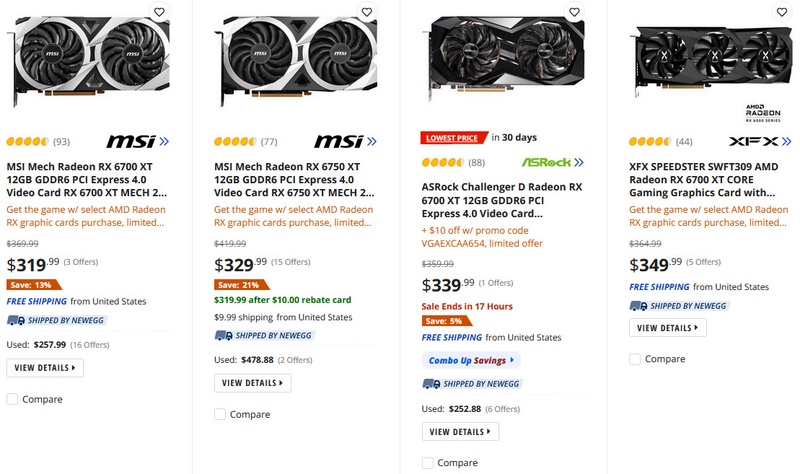
Task: Click wishlist heart on MSI RX 6700 XT
Action: click(x=159, y=13)
